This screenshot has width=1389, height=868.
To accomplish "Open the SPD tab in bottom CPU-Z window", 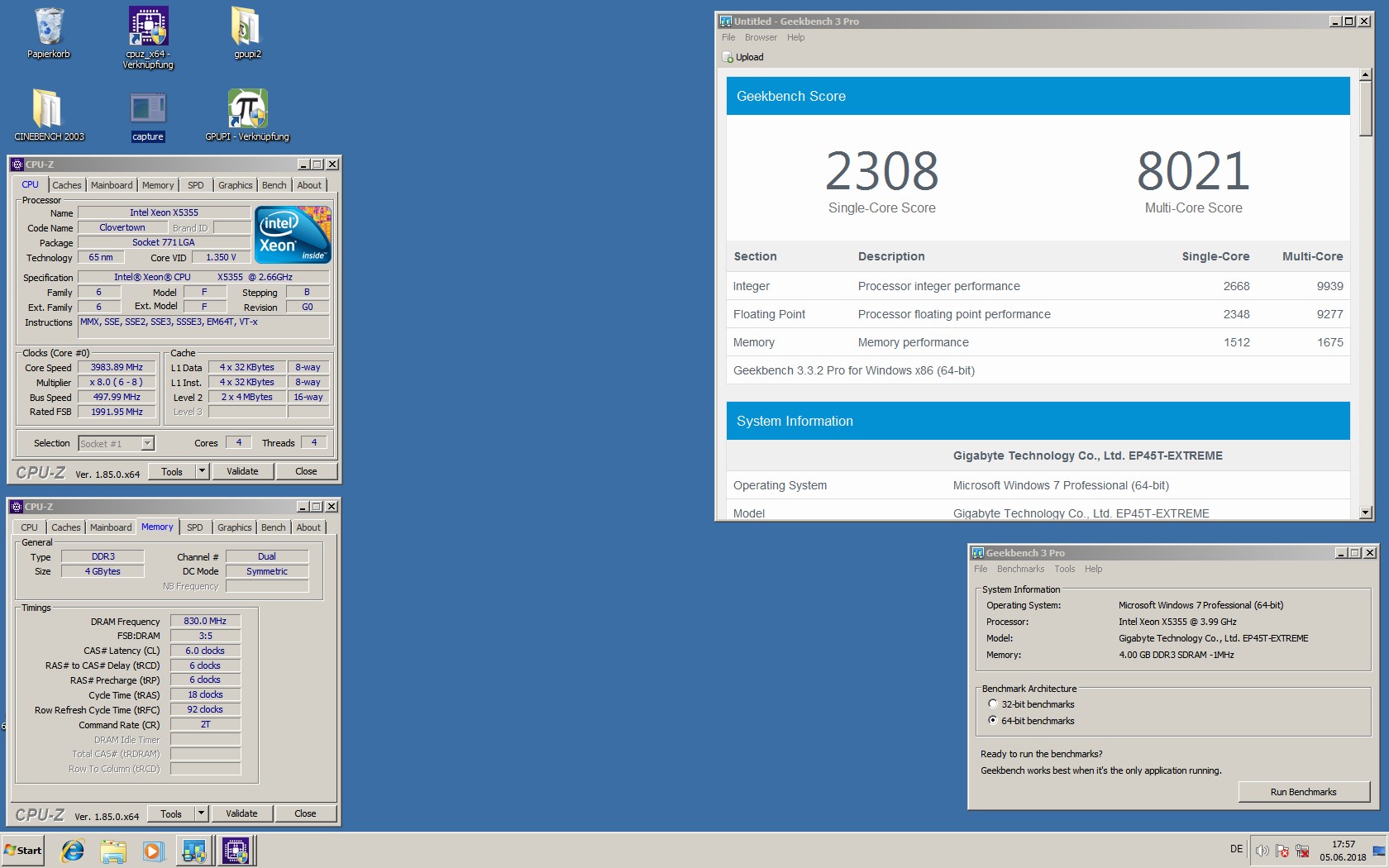I will [x=195, y=527].
